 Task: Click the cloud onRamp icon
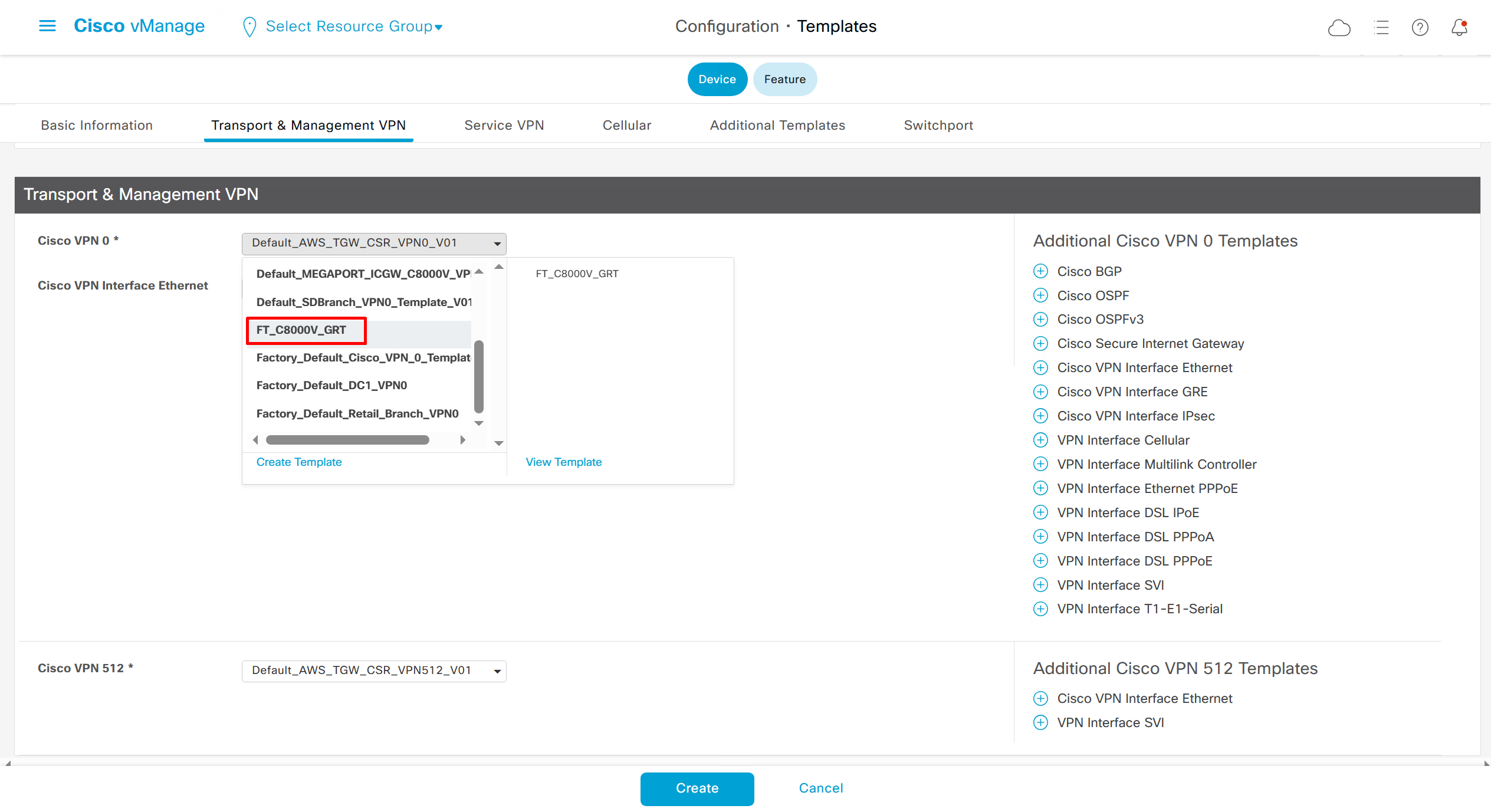[x=1339, y=27]
